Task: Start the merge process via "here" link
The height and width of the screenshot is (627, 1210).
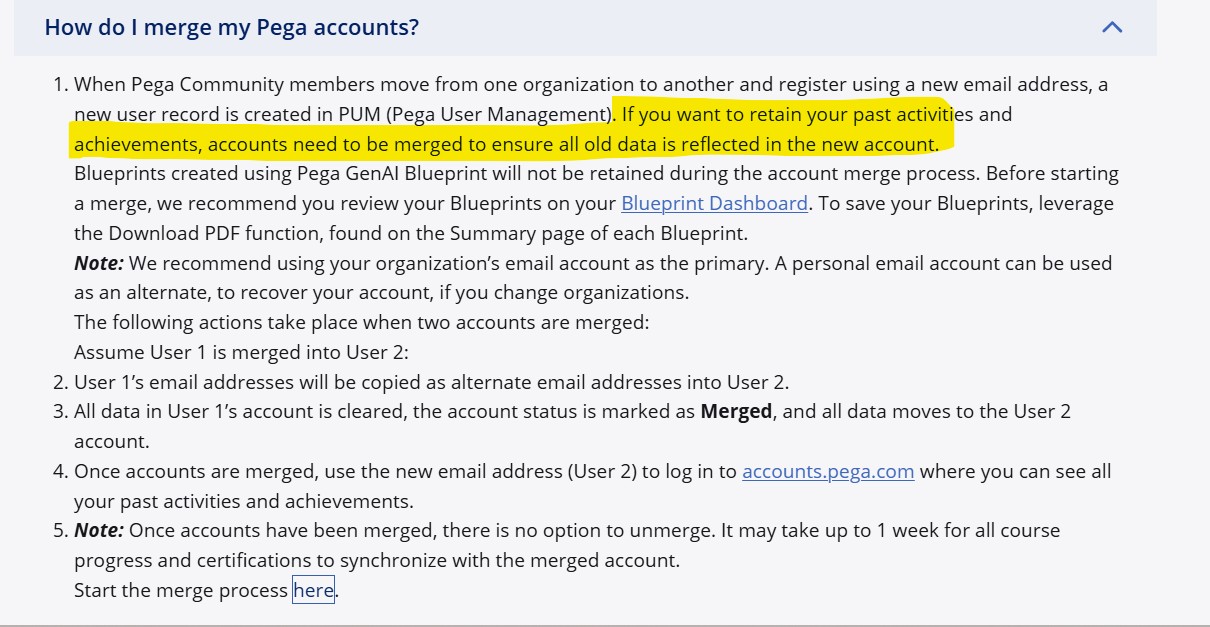Action: [313, 590]
